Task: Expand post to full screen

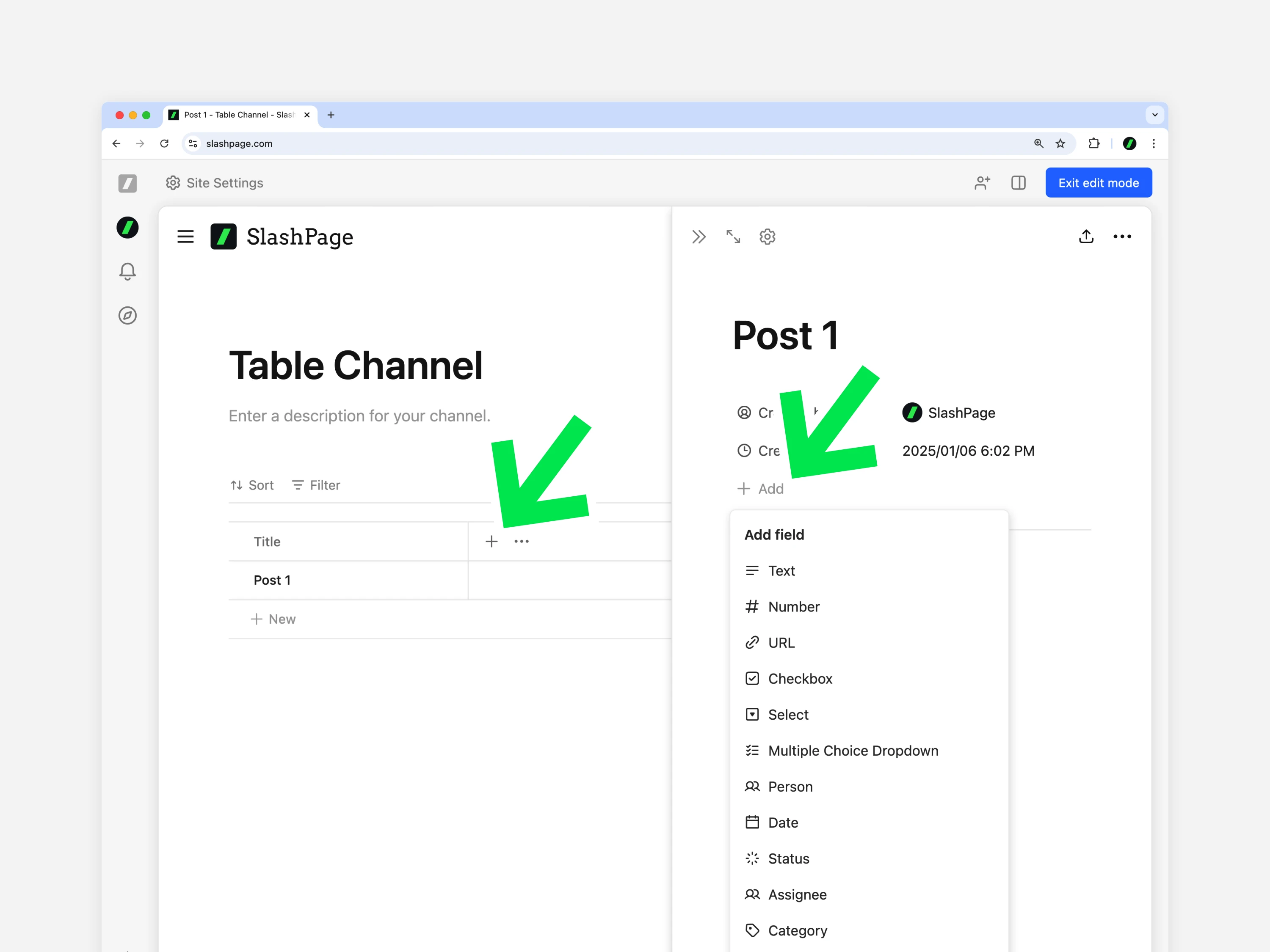Action: [733, 237]
